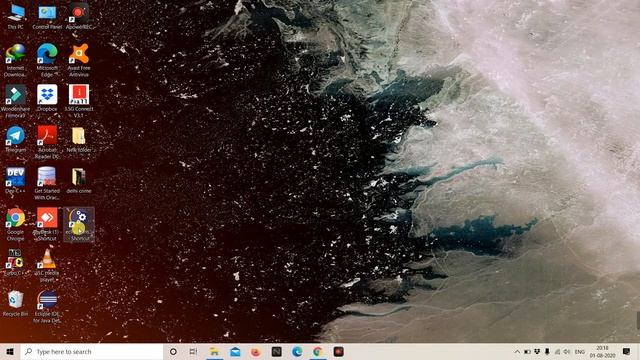Click the battery icon in system tray
Screen dimensions: 640x360
pyautogui.click(x=527, y=351)
